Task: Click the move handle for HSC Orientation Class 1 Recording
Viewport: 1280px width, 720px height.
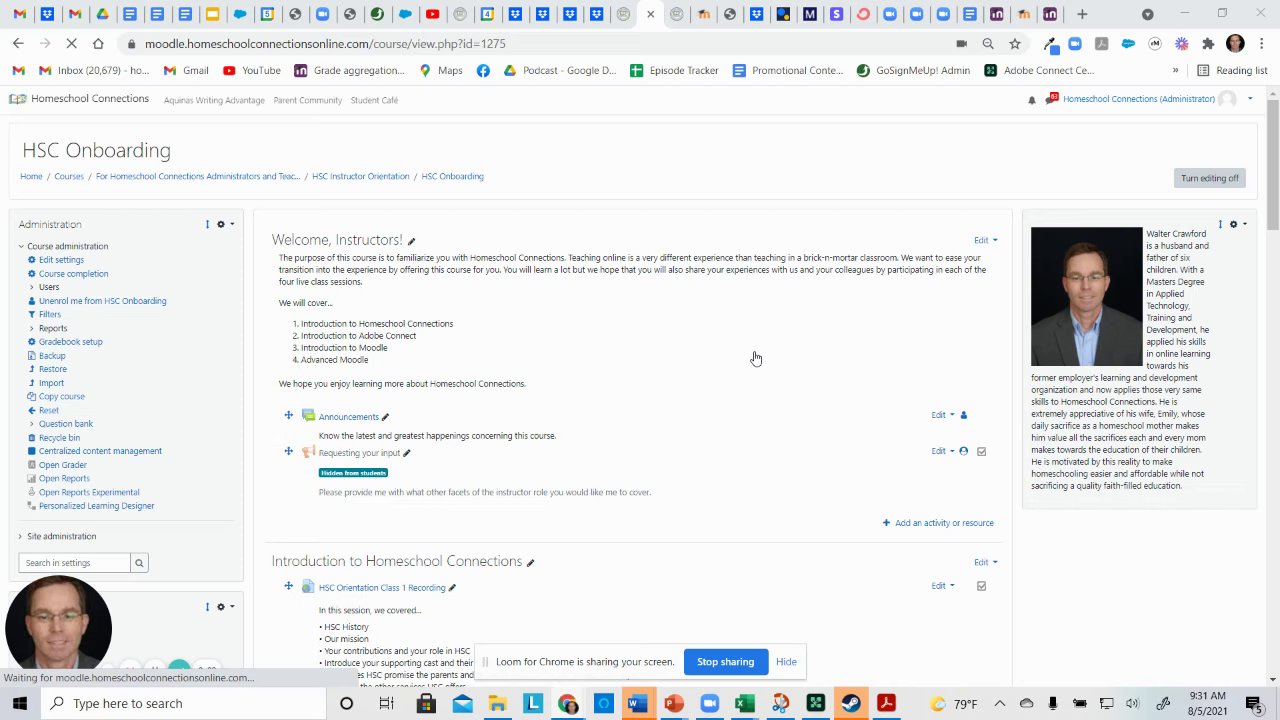Action: (x=288, y=586)
